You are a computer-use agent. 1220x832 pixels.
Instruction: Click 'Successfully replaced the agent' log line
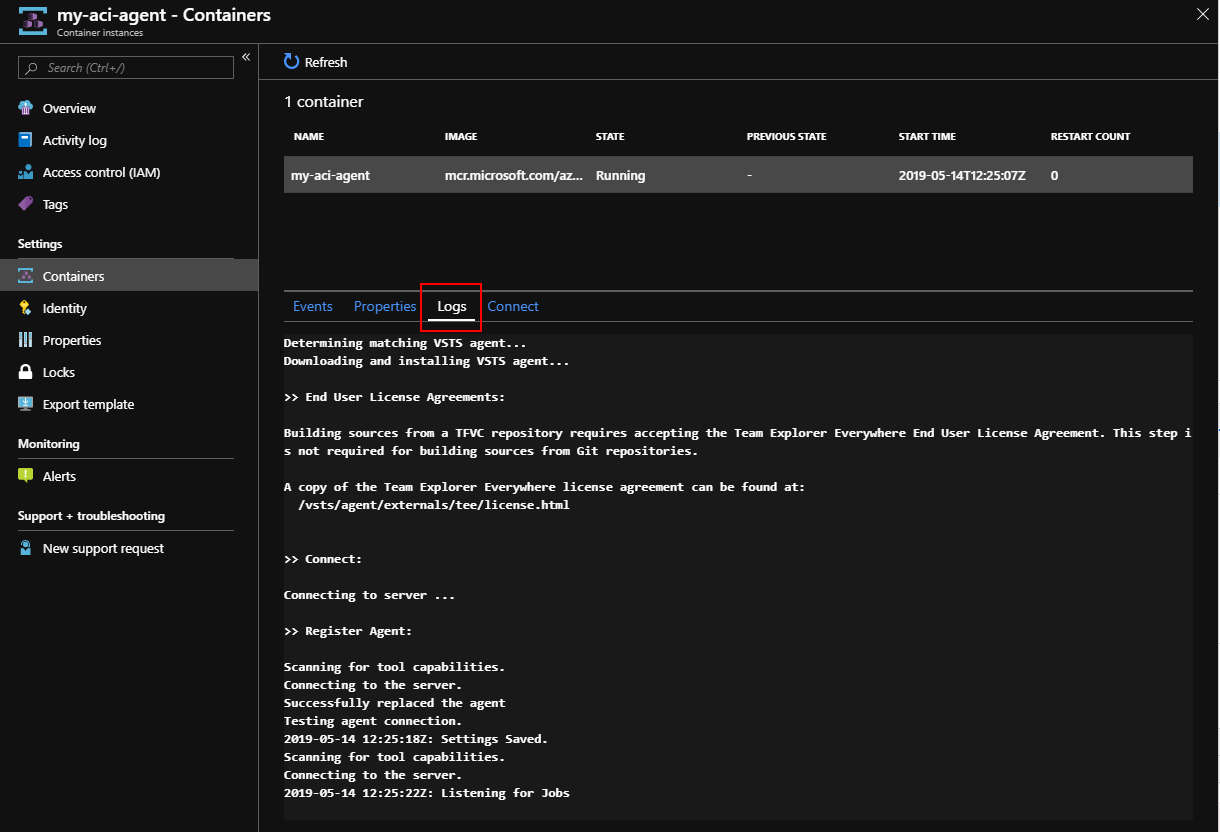coord(395,703)
